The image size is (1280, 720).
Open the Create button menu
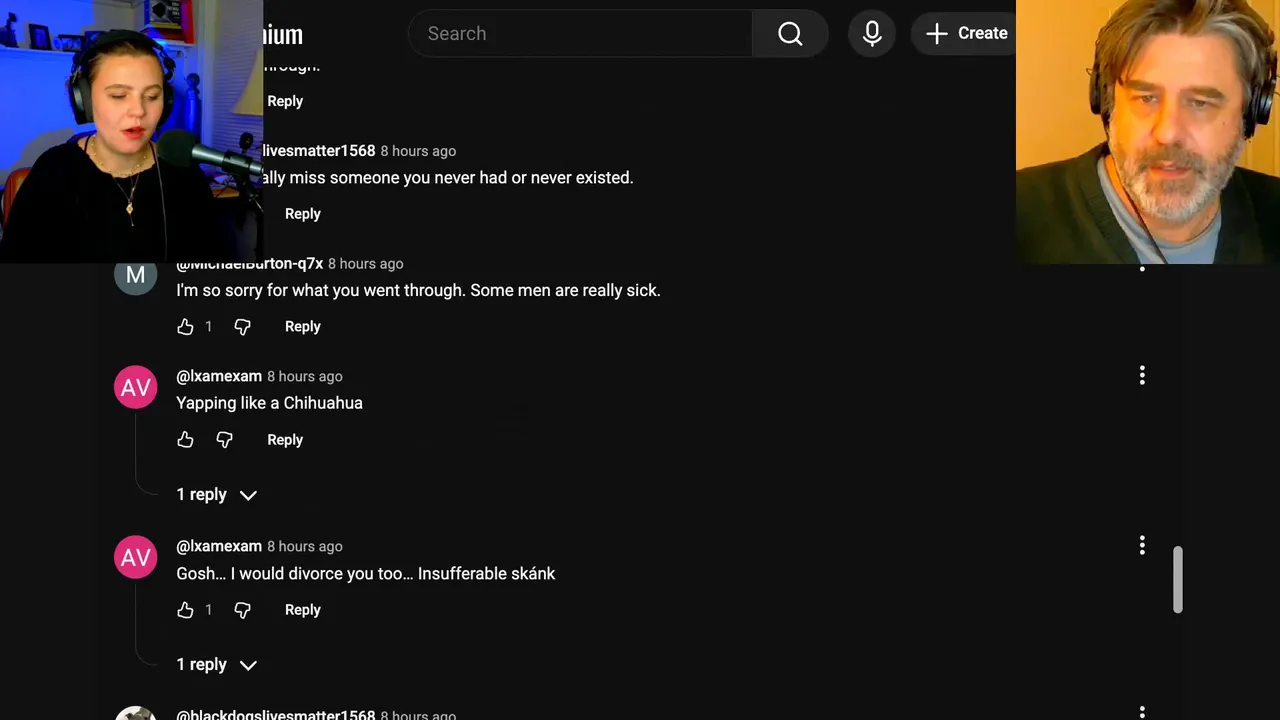[965, 34]
